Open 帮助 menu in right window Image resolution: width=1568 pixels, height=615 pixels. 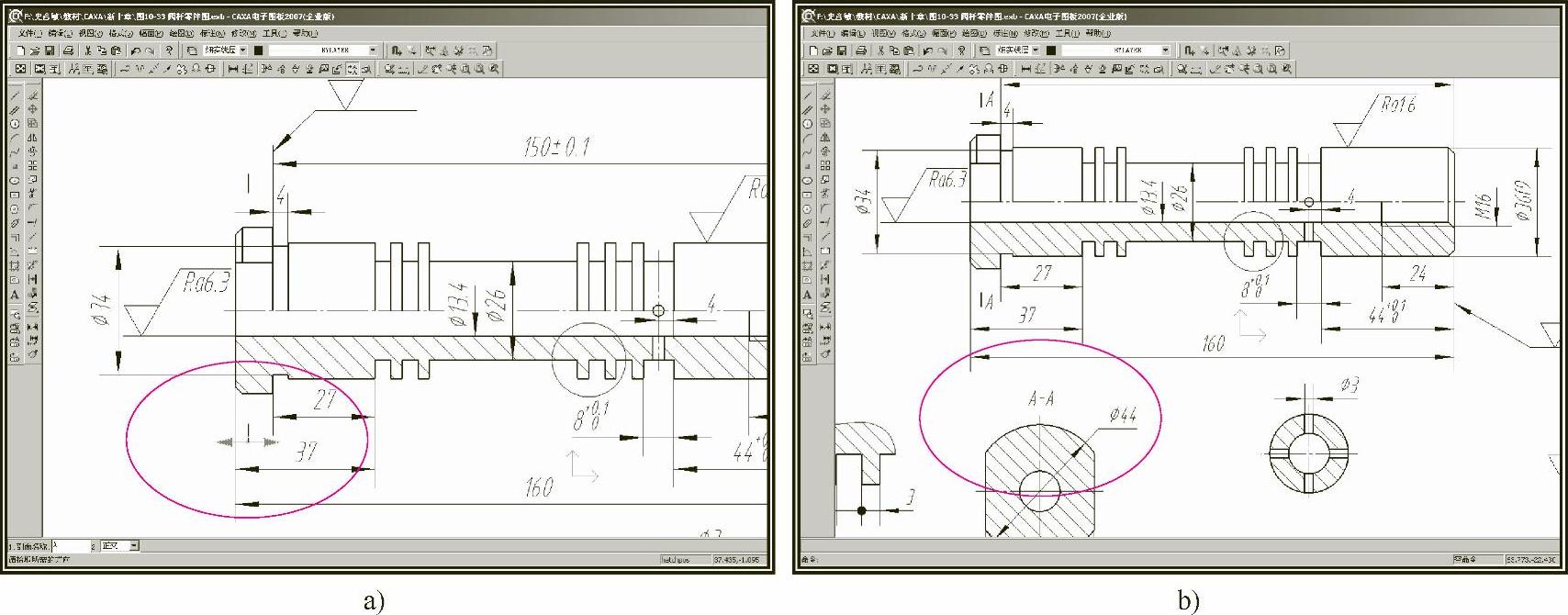(x=1098, y=33)
